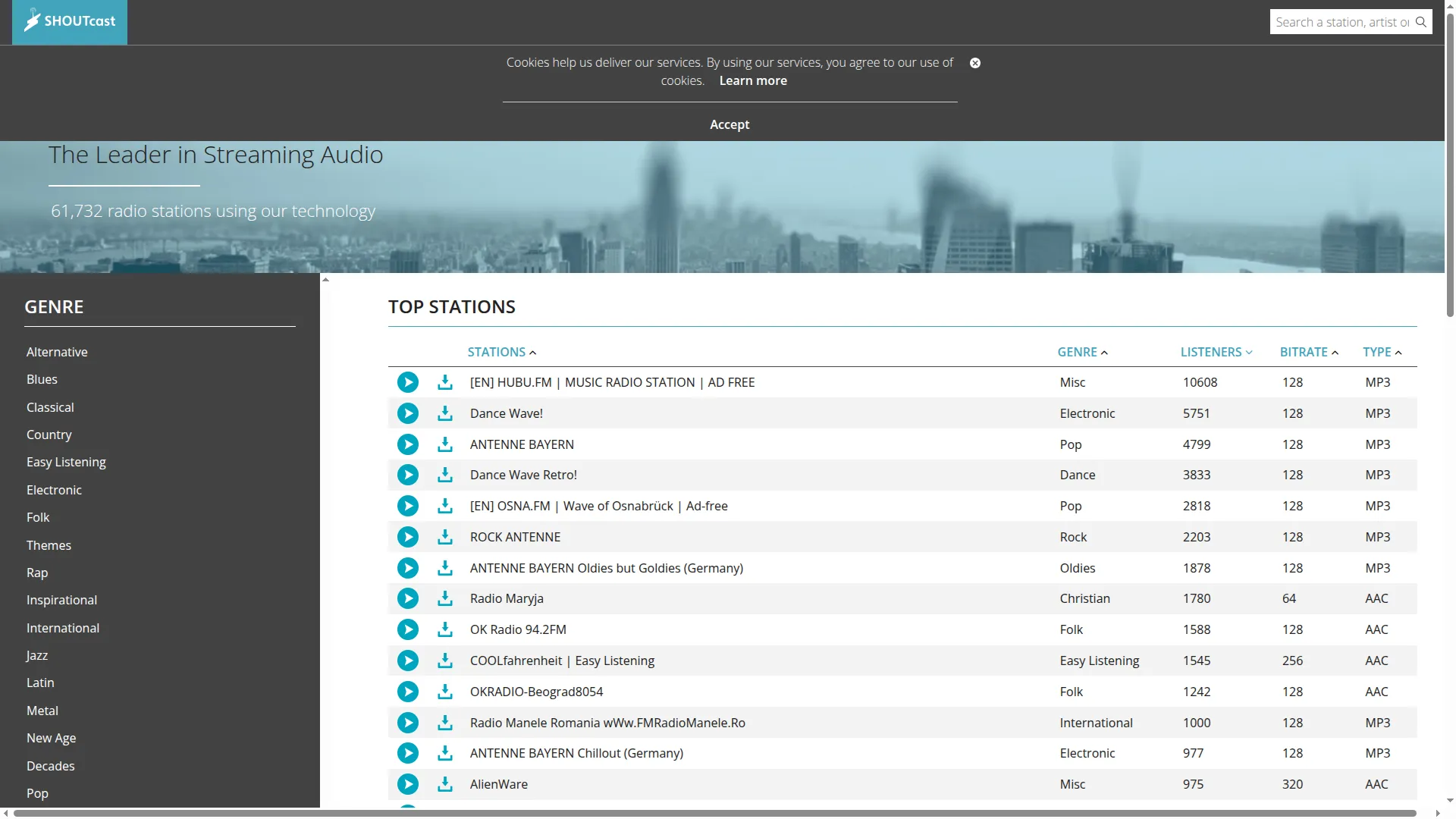The image size is (1456, 819).
Task: Click the search magnifier icon
Action: (1421, 22)
